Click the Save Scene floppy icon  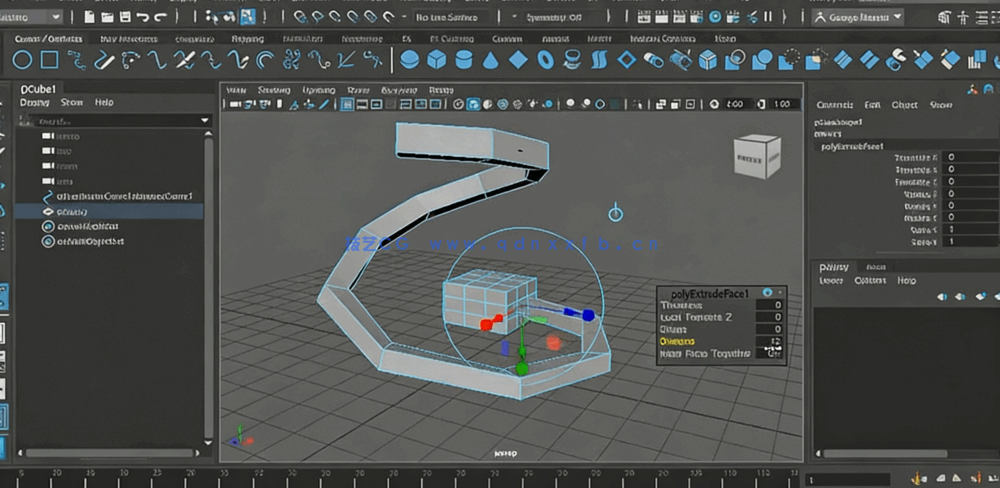pos(126,17)
